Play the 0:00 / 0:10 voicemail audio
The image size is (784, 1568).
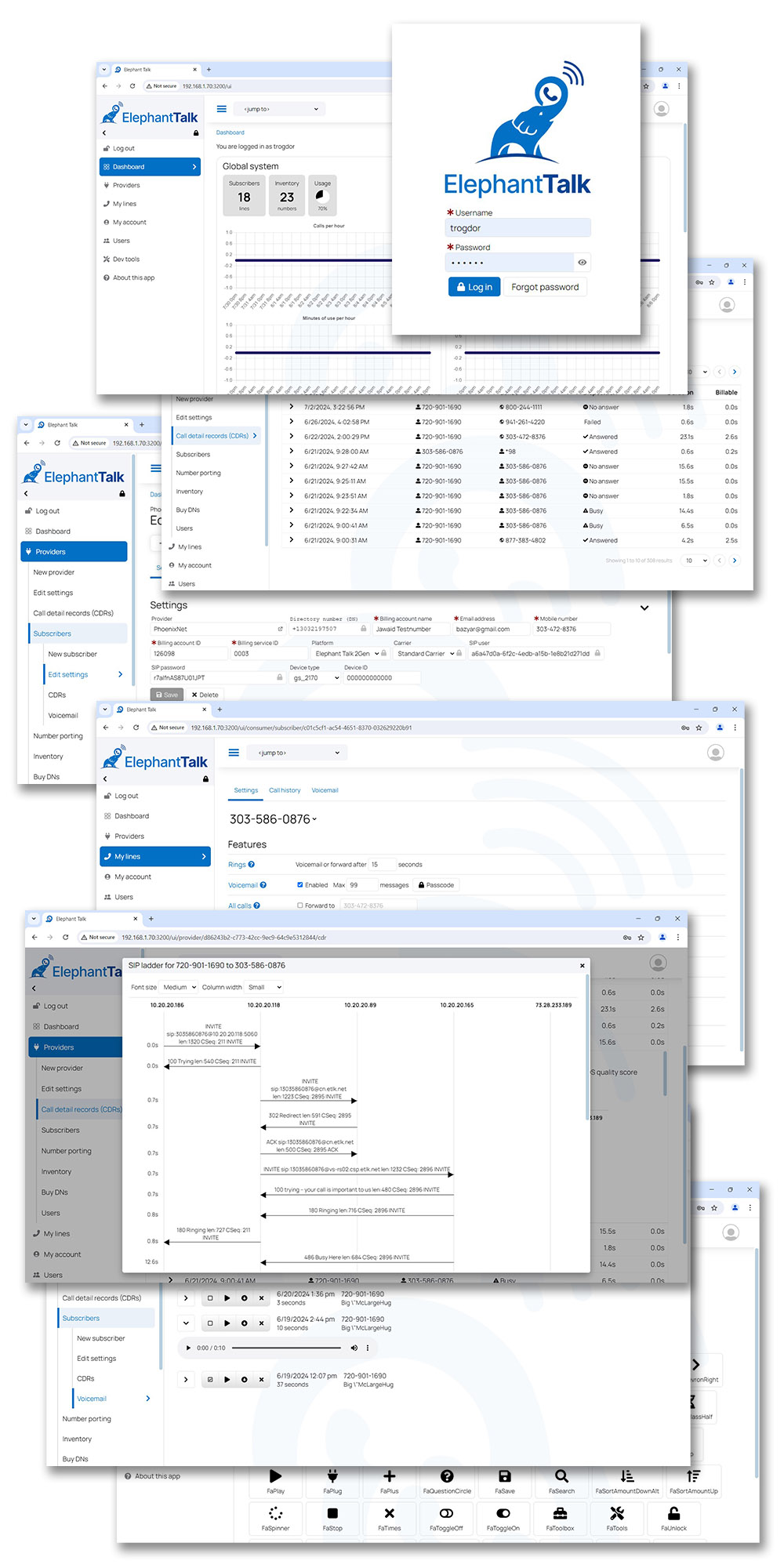(x=188, y=1348)
